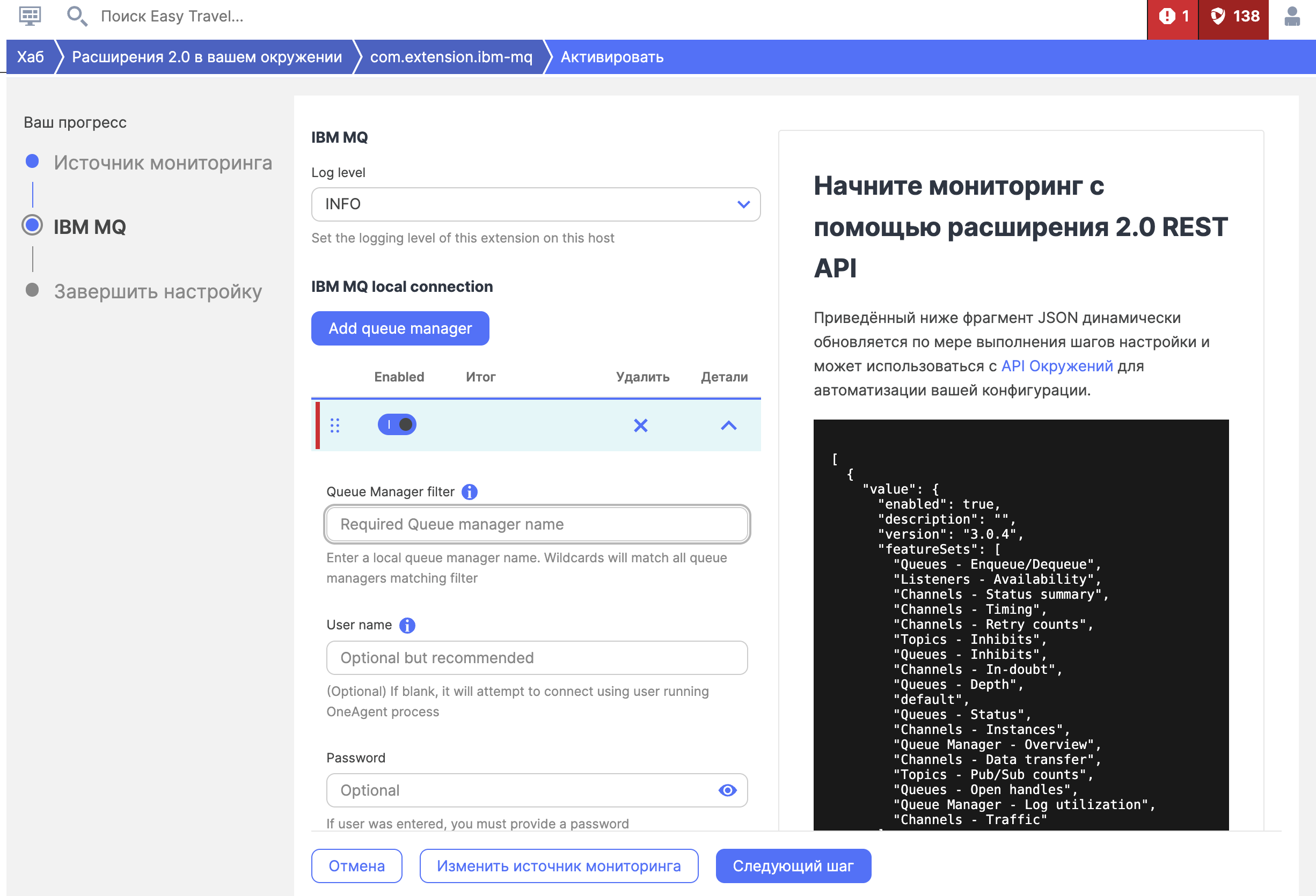Open the Log level INFO dropdown
This screenshot has height=896, width=1316.
(x=535, y=204)
